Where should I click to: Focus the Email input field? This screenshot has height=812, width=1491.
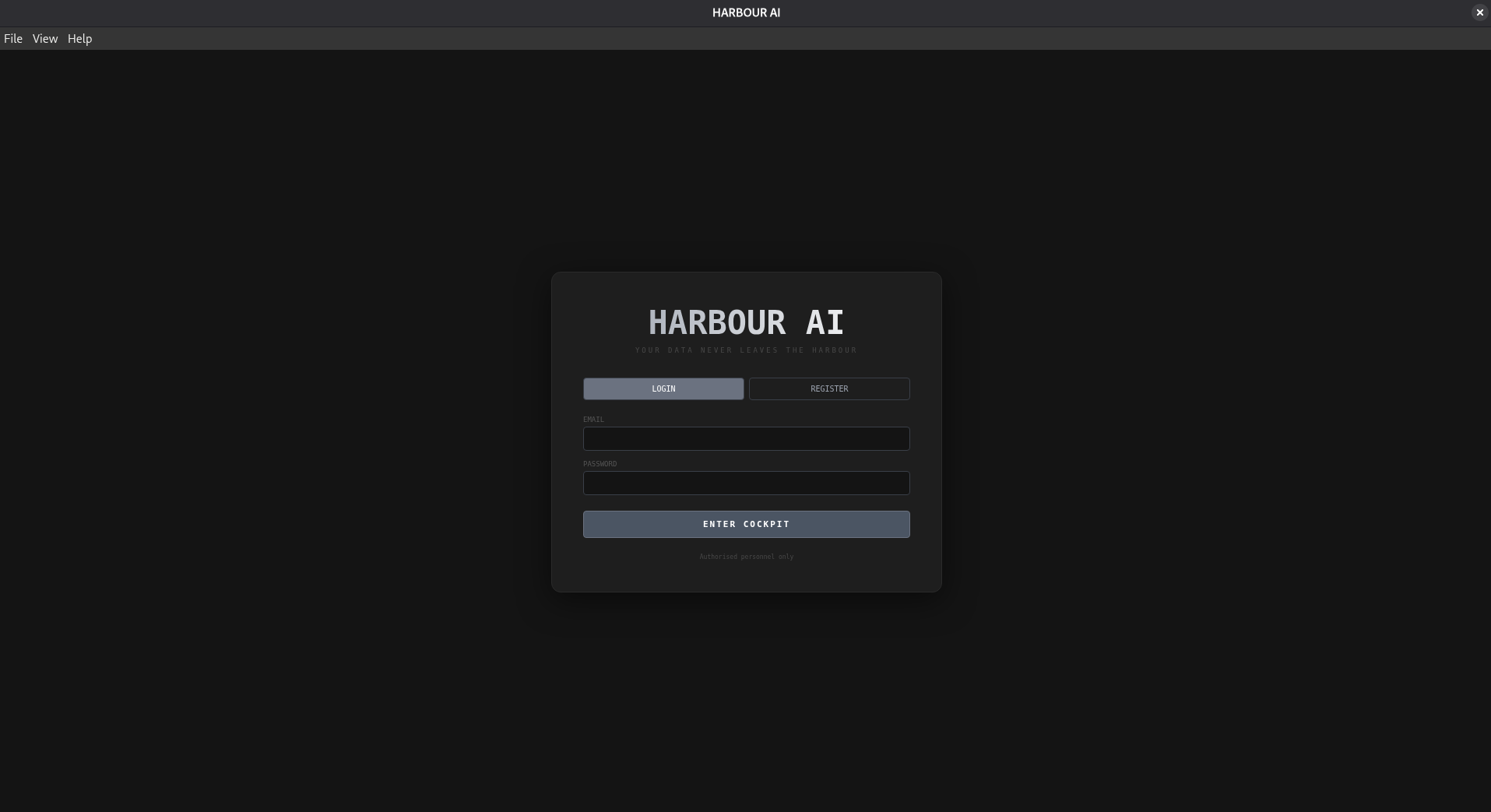[746, 438]
